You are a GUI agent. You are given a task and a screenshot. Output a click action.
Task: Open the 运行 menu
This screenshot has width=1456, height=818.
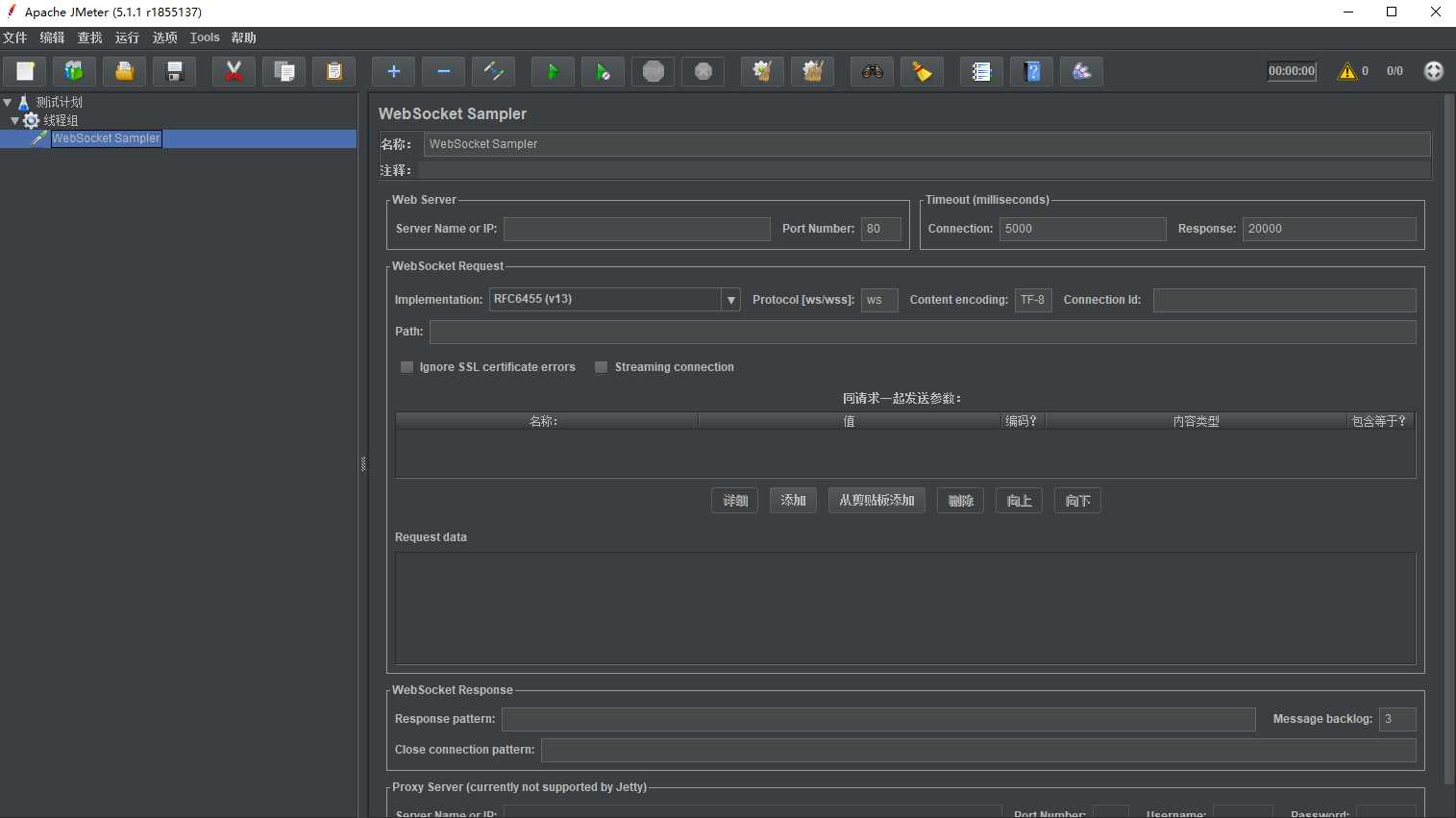point(128,37)
